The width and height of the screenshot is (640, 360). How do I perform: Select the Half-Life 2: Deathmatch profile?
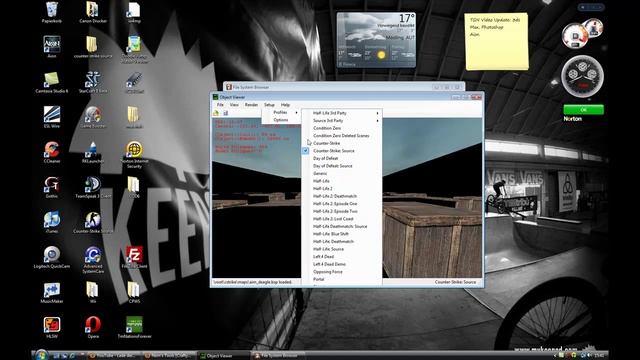coord(342,196)
